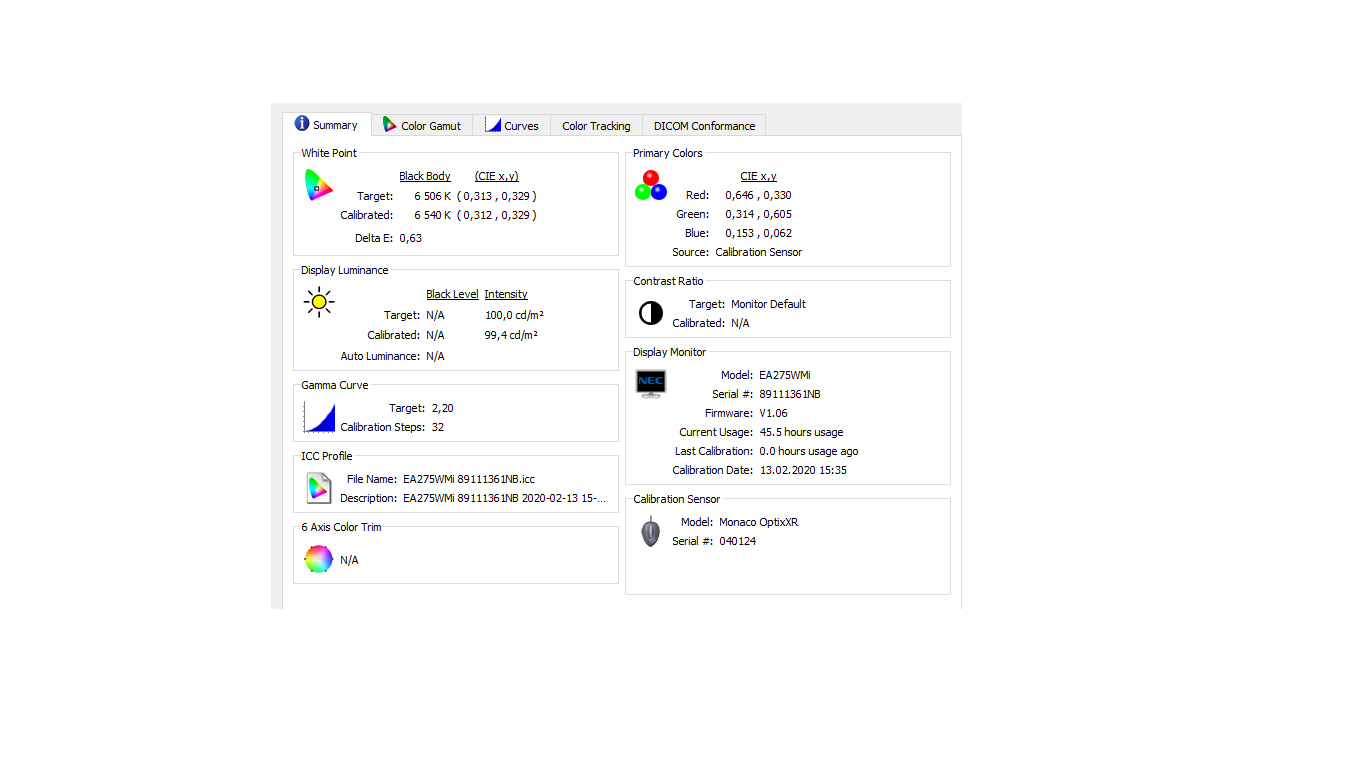Click the Primary Colors RGB spheres icon

coord(650,185)
